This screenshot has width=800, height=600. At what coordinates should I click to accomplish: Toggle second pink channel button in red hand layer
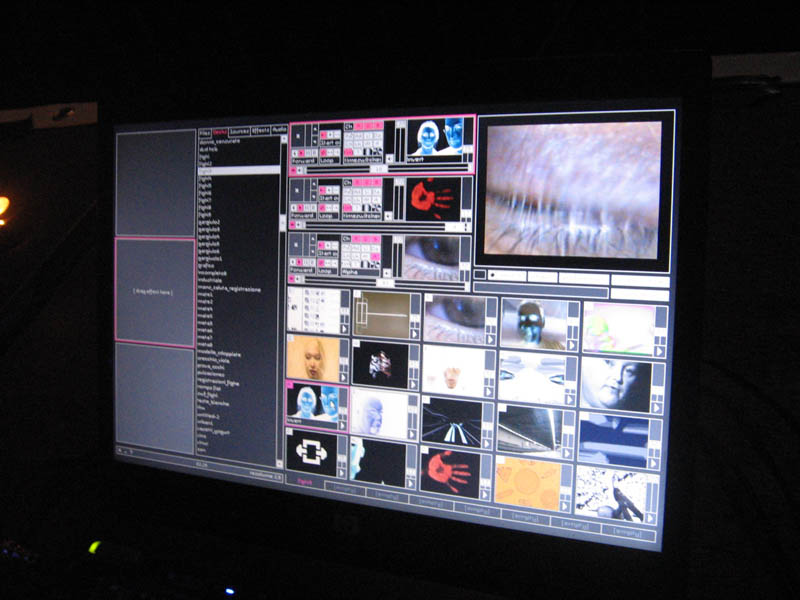point(367,183)
